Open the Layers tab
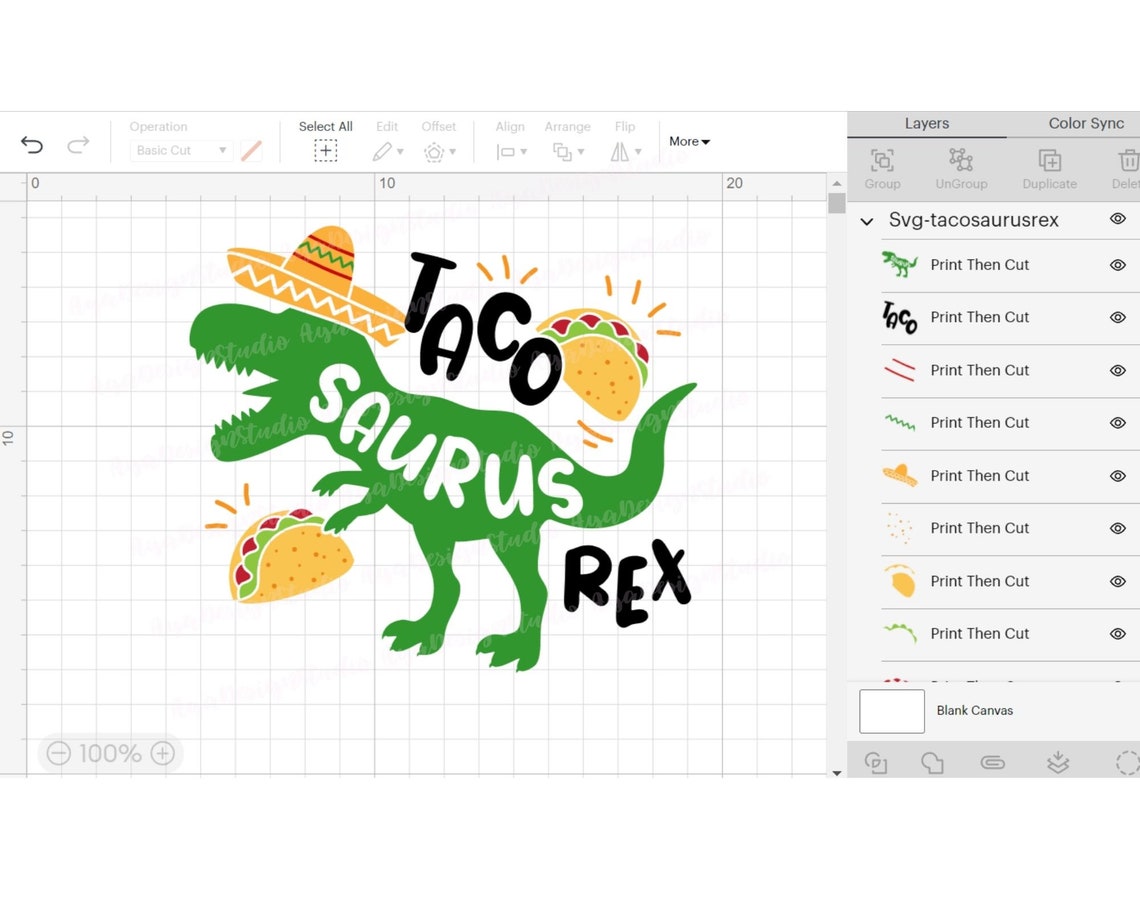 [x=926, y=123]
